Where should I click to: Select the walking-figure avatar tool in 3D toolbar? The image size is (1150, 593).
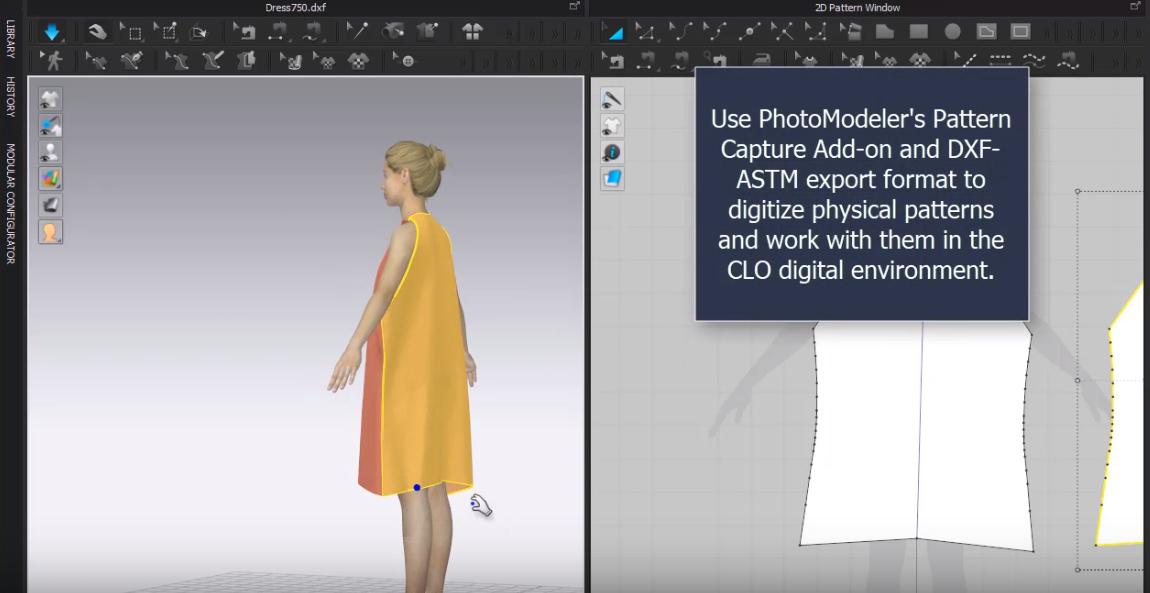point(52,60)
